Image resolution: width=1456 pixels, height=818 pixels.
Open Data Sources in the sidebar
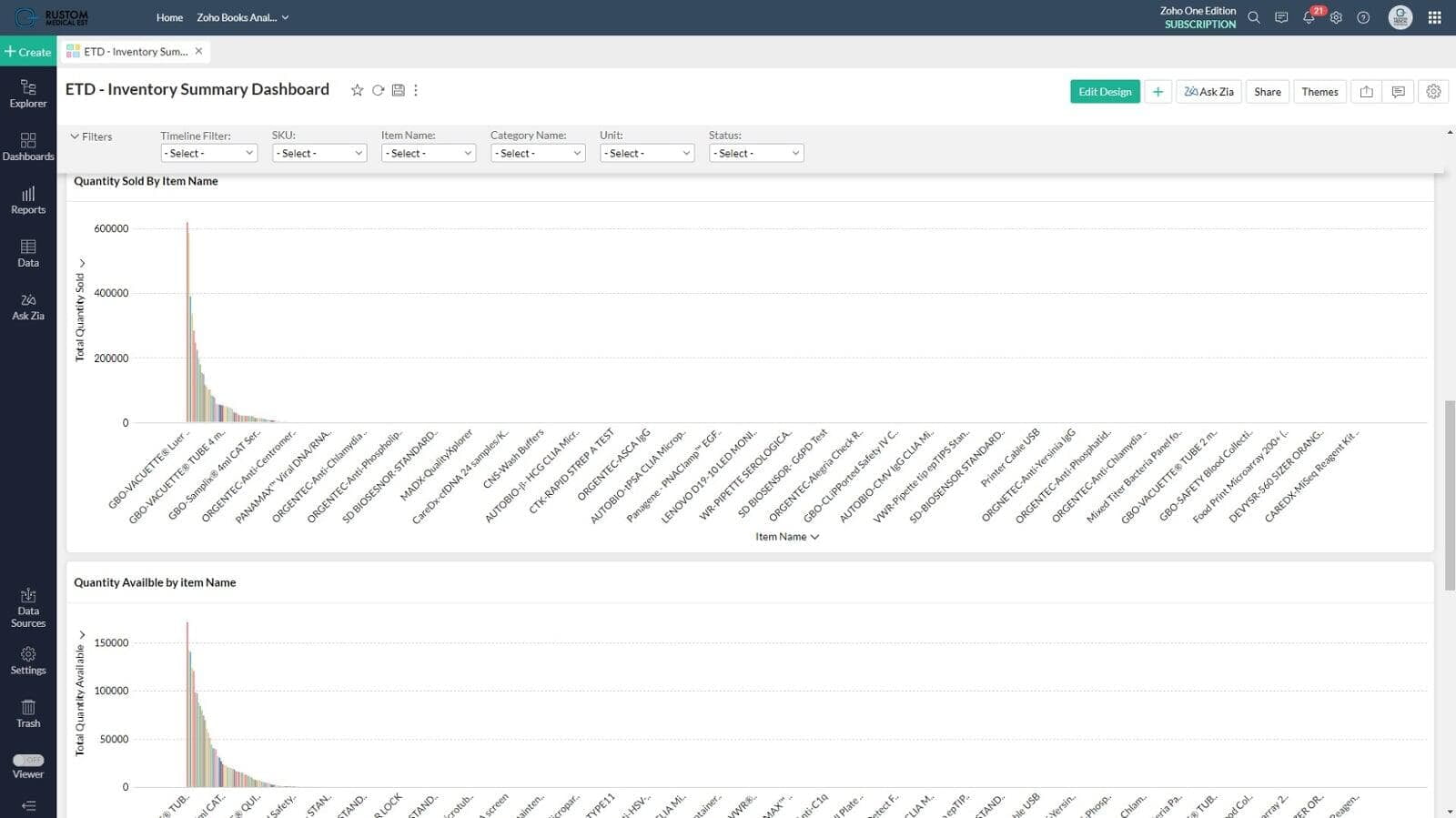click(28, 608)
